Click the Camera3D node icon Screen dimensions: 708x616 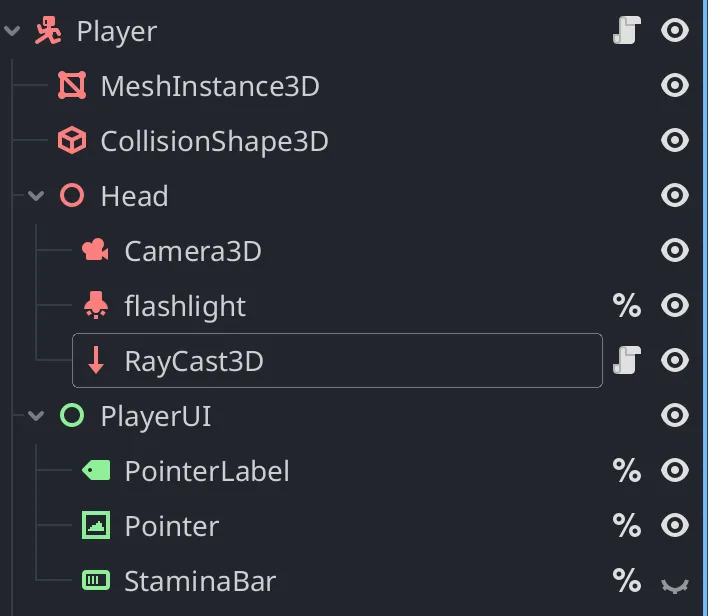point(96,251)
